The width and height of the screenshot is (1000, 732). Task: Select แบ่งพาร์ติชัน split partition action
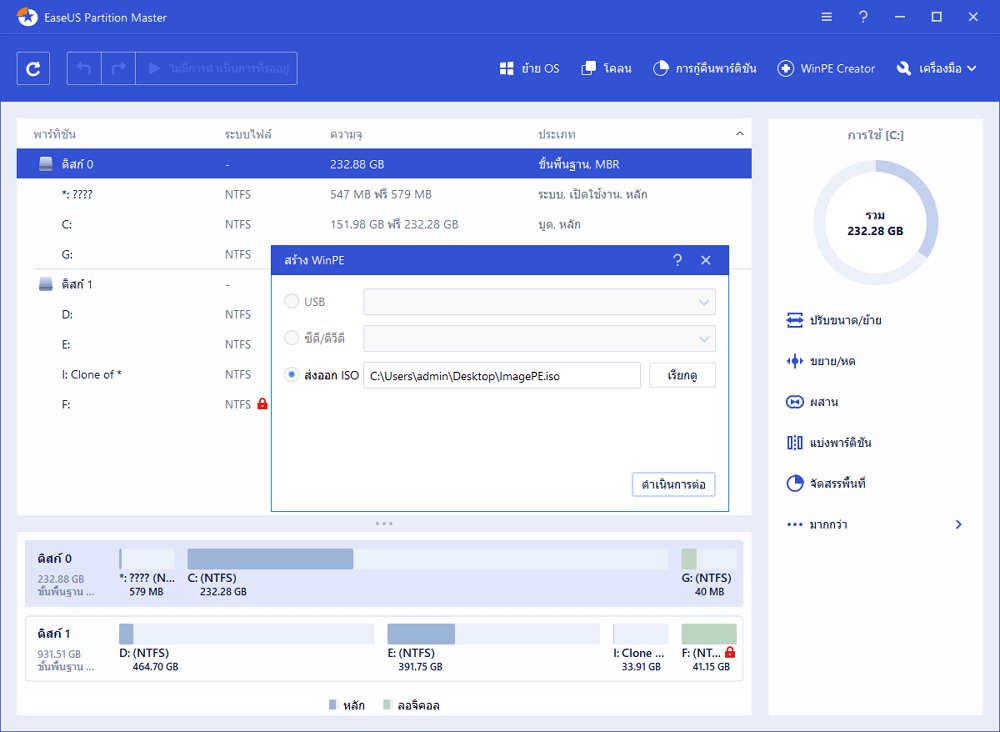(829, 443)
